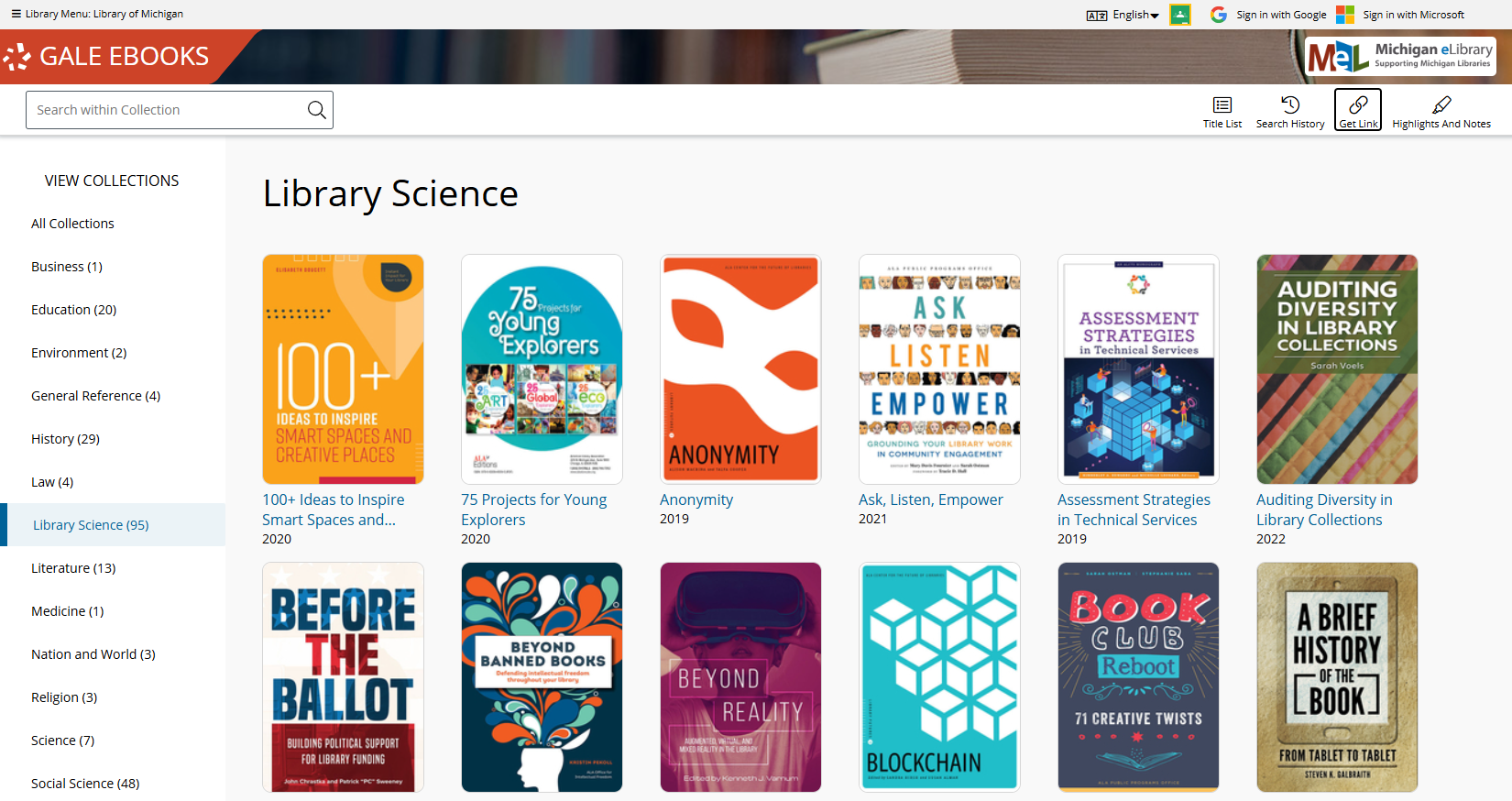The width and height of the screenshot is (1512, 801).
Task: Select the Education (20) collection
Action: 73,310
